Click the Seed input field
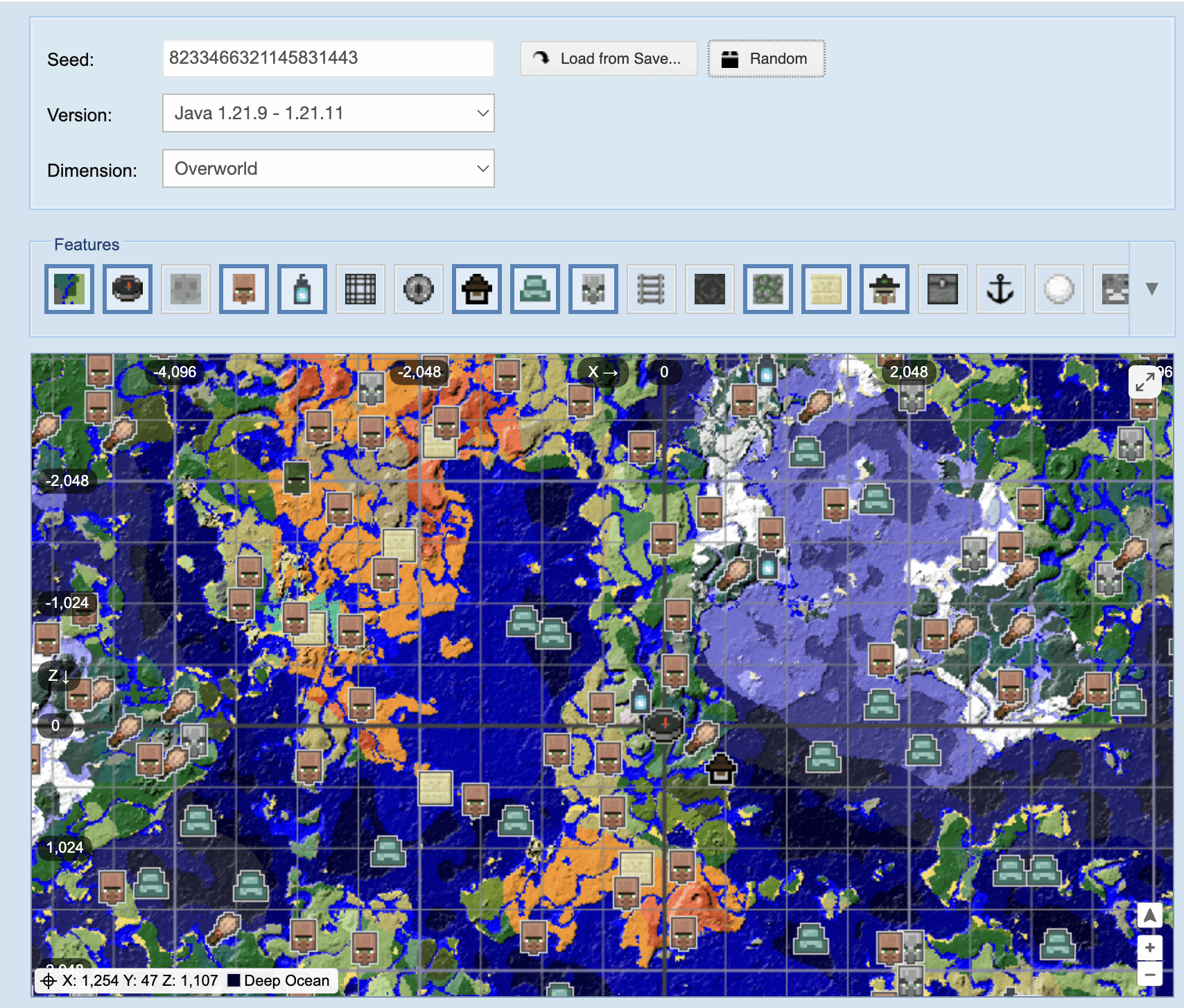 (328, 58)
